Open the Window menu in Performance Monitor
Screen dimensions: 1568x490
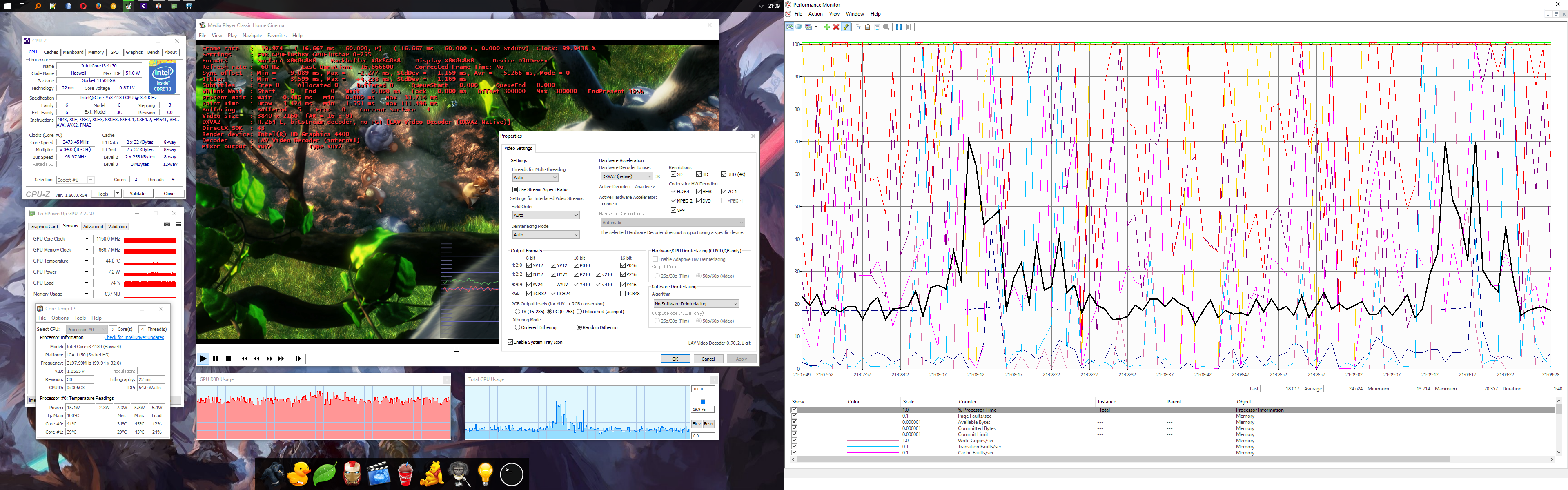(x=855, y=14)
